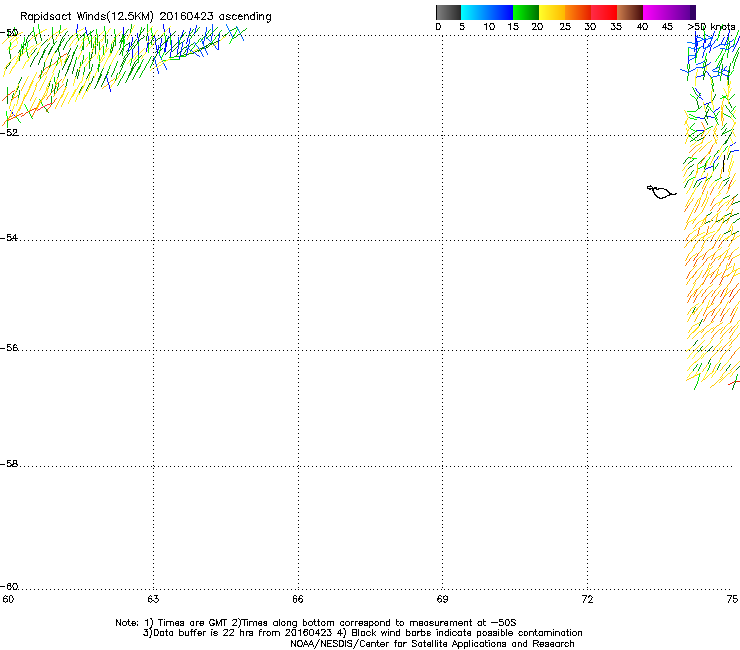Click the legend label 10
This screenshot has height=650, width=740.
[x=489, y=27]
